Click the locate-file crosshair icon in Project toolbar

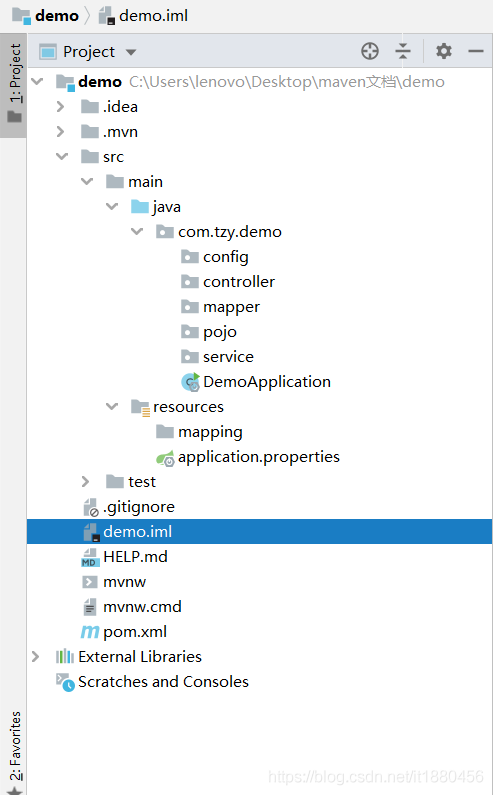point(370,51)
